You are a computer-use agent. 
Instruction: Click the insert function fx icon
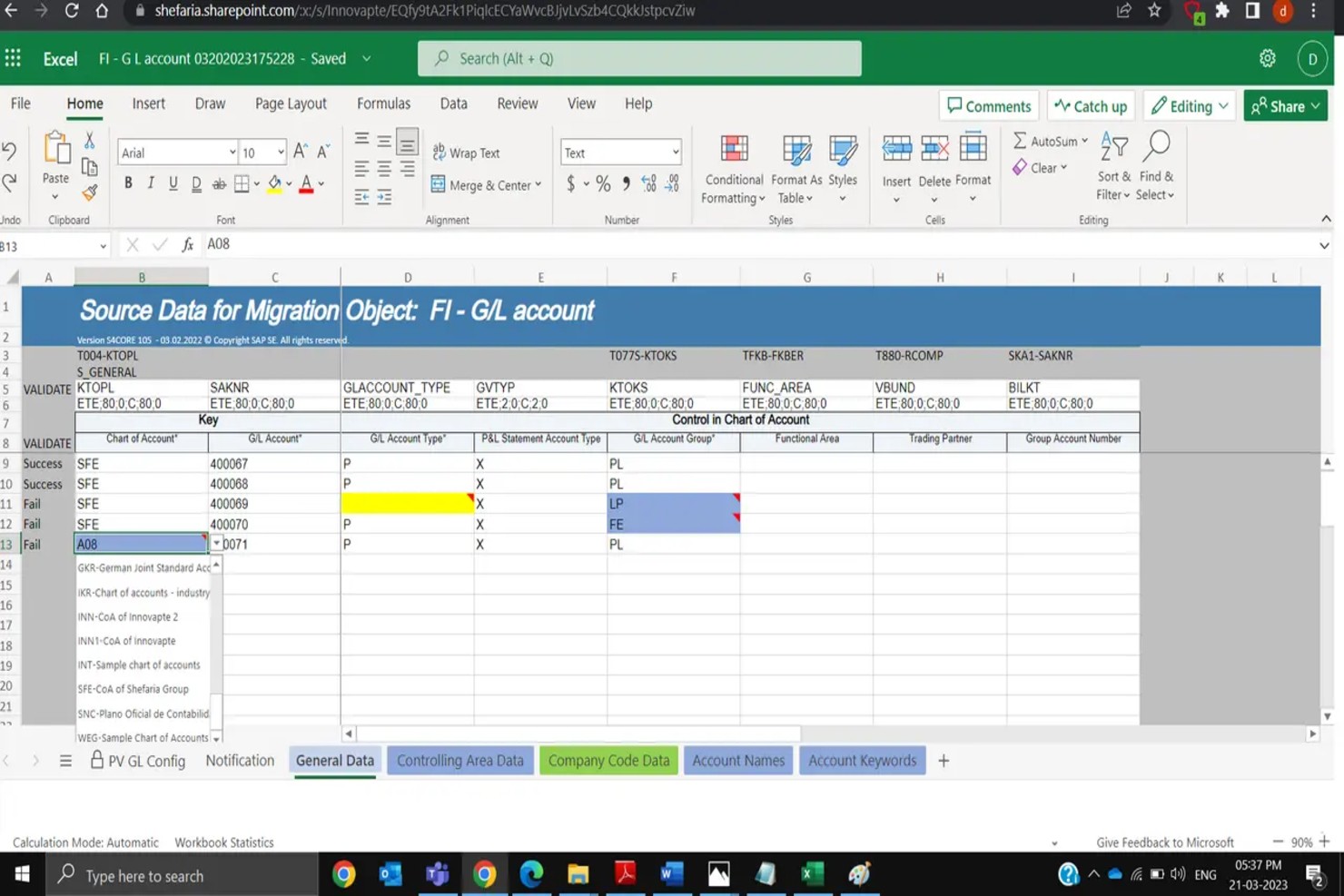[188, 244]
